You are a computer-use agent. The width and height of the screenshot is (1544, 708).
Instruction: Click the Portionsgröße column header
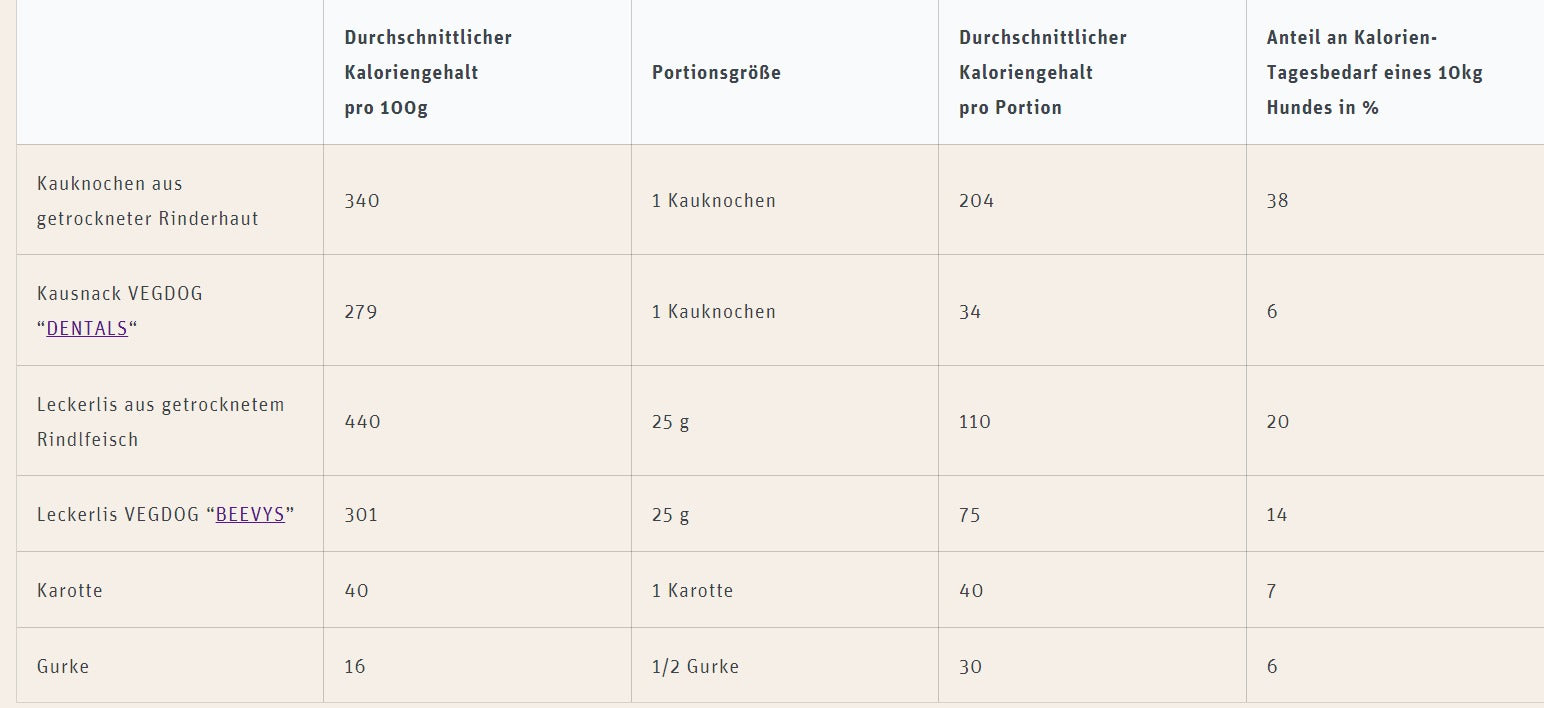[716, 73]
